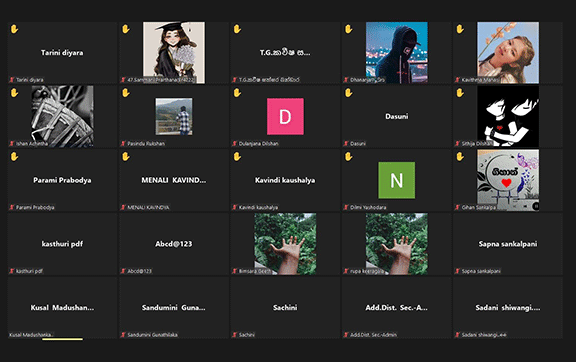Select the Add.Dist. Sec.-Admin participant tile
The height and width of the screenshot is (362, 576).
[397, 308]
